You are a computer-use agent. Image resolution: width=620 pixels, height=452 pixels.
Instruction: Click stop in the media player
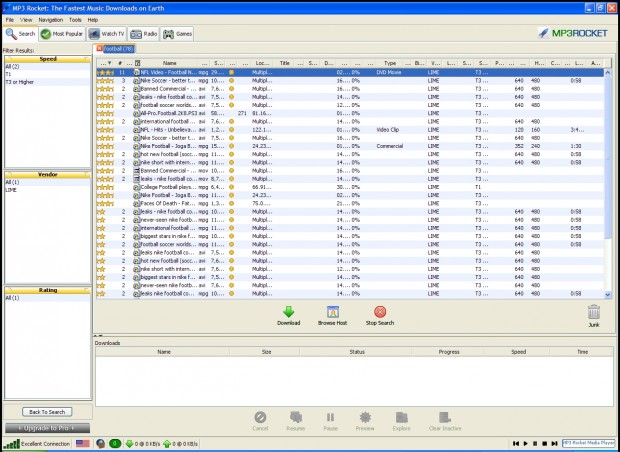(544, 444)
